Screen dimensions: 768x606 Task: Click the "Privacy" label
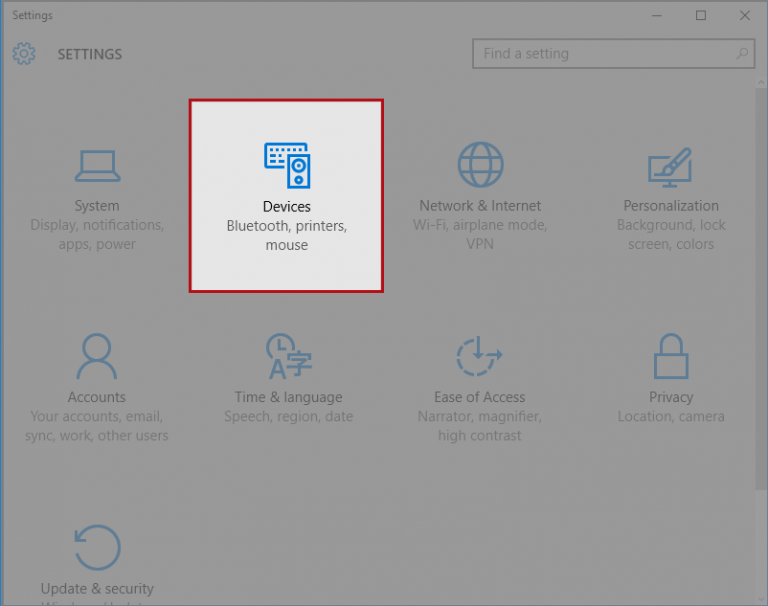671,397
